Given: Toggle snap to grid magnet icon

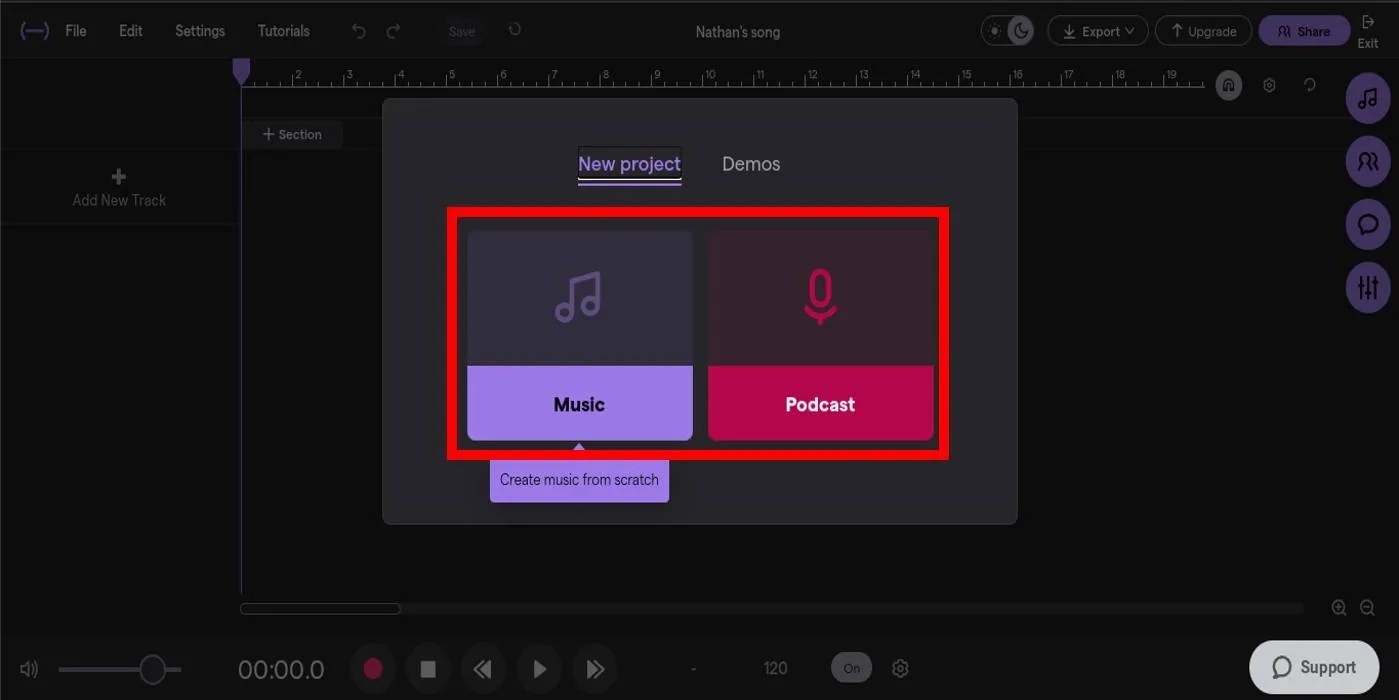Looking at the screenshot, I should 1228,85.
